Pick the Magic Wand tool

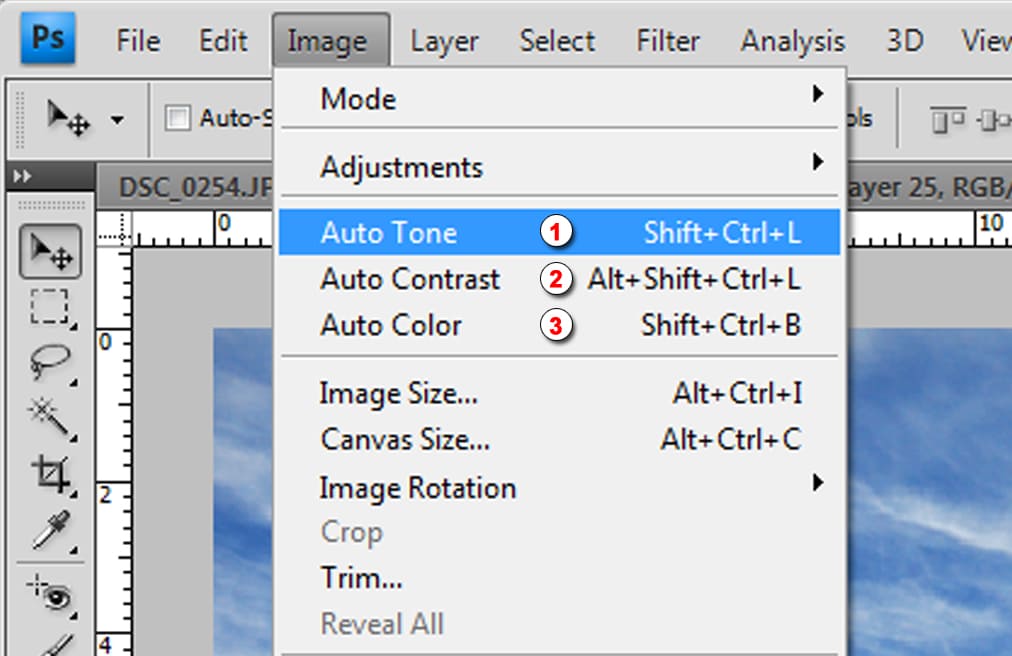(50, 418)
